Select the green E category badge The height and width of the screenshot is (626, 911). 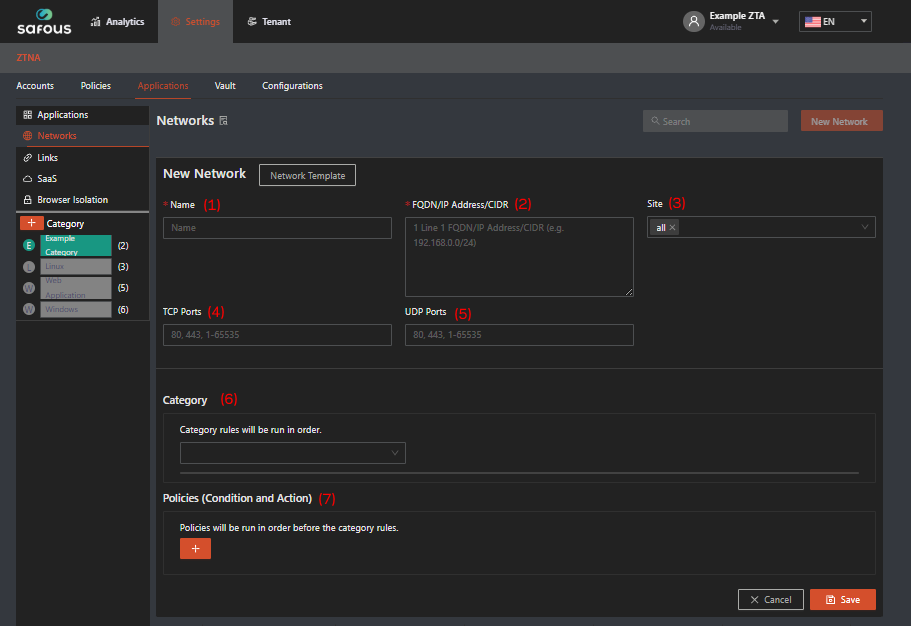[29, 245]
